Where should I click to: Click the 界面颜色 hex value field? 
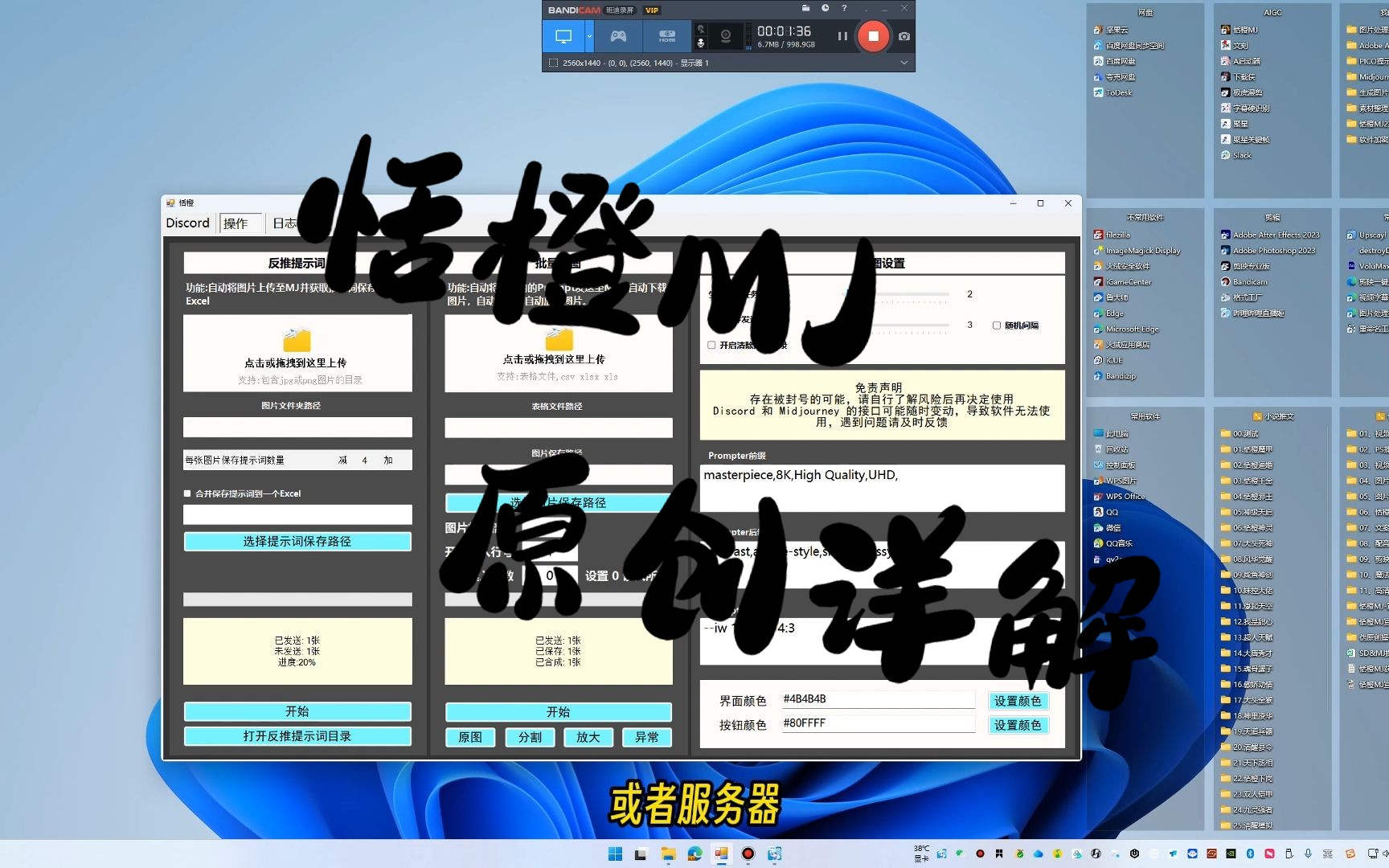click(878, 699)
